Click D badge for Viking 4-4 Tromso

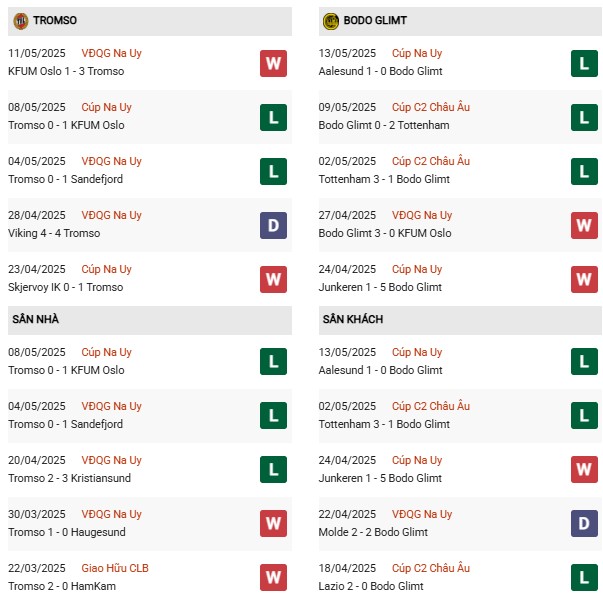tap(273, 225)
